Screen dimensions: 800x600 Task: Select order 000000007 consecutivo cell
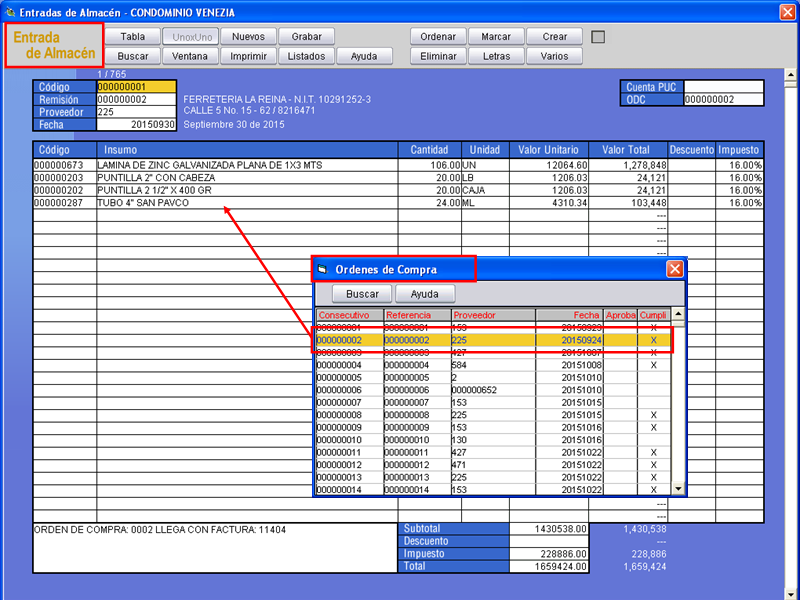coord(349,403)
